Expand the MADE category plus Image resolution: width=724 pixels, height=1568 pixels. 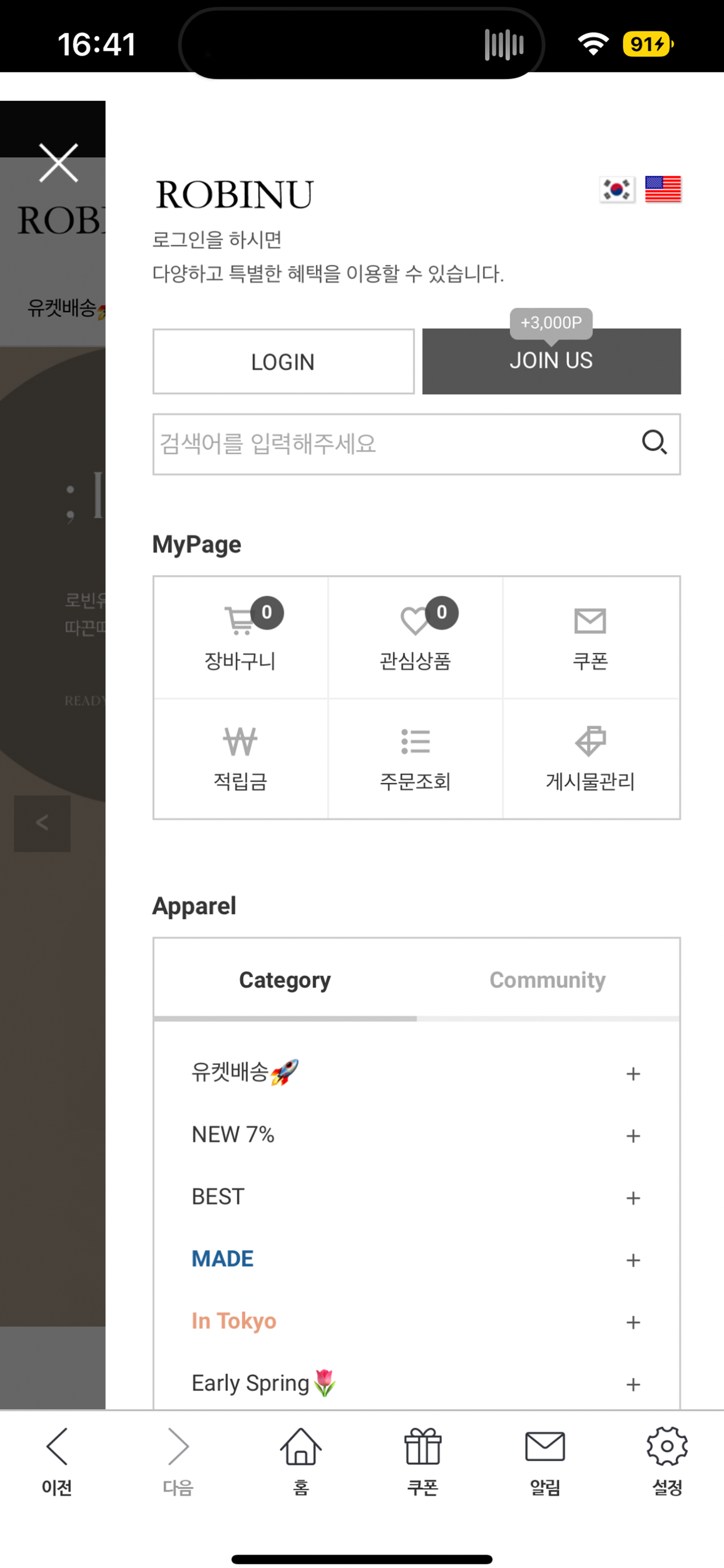pos(632,1259)
